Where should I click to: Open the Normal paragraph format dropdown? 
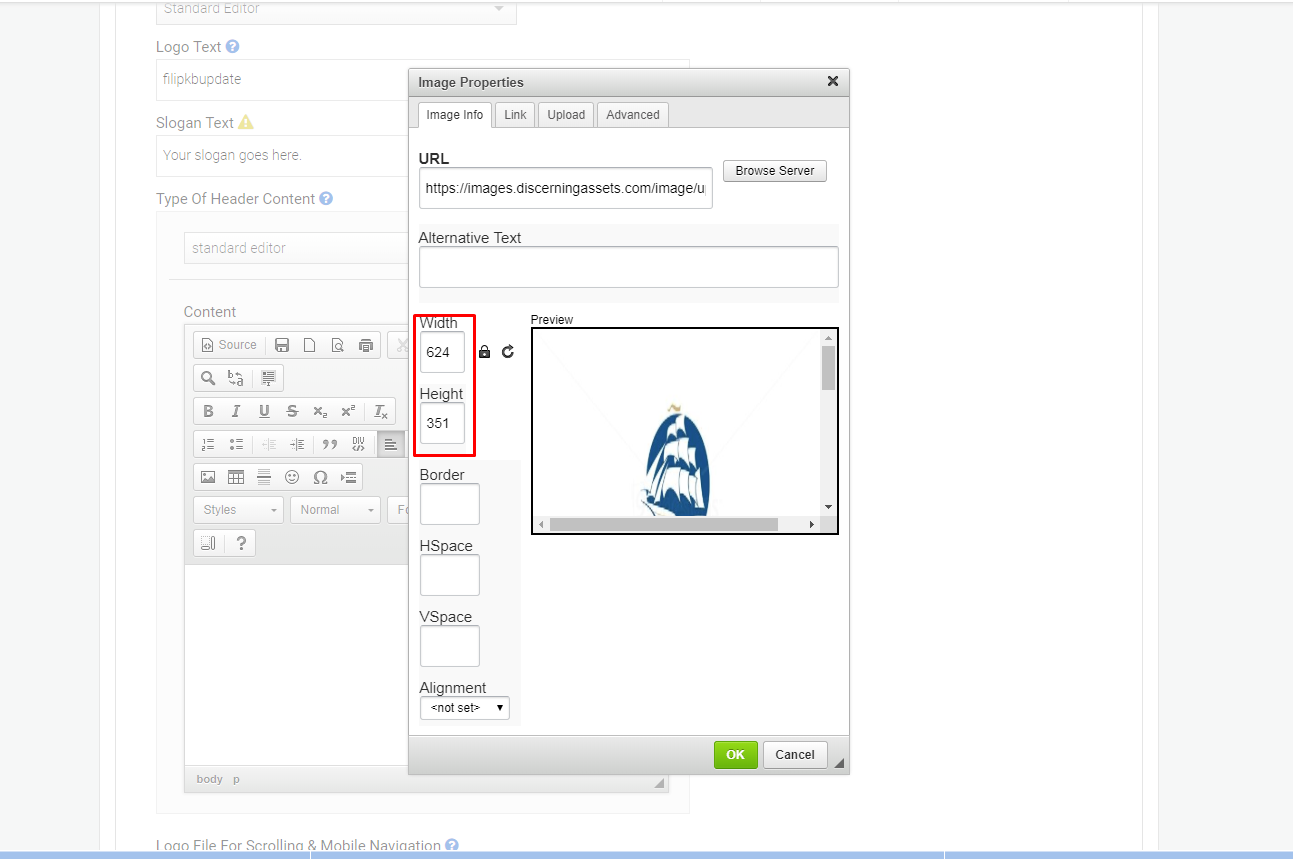335,509
